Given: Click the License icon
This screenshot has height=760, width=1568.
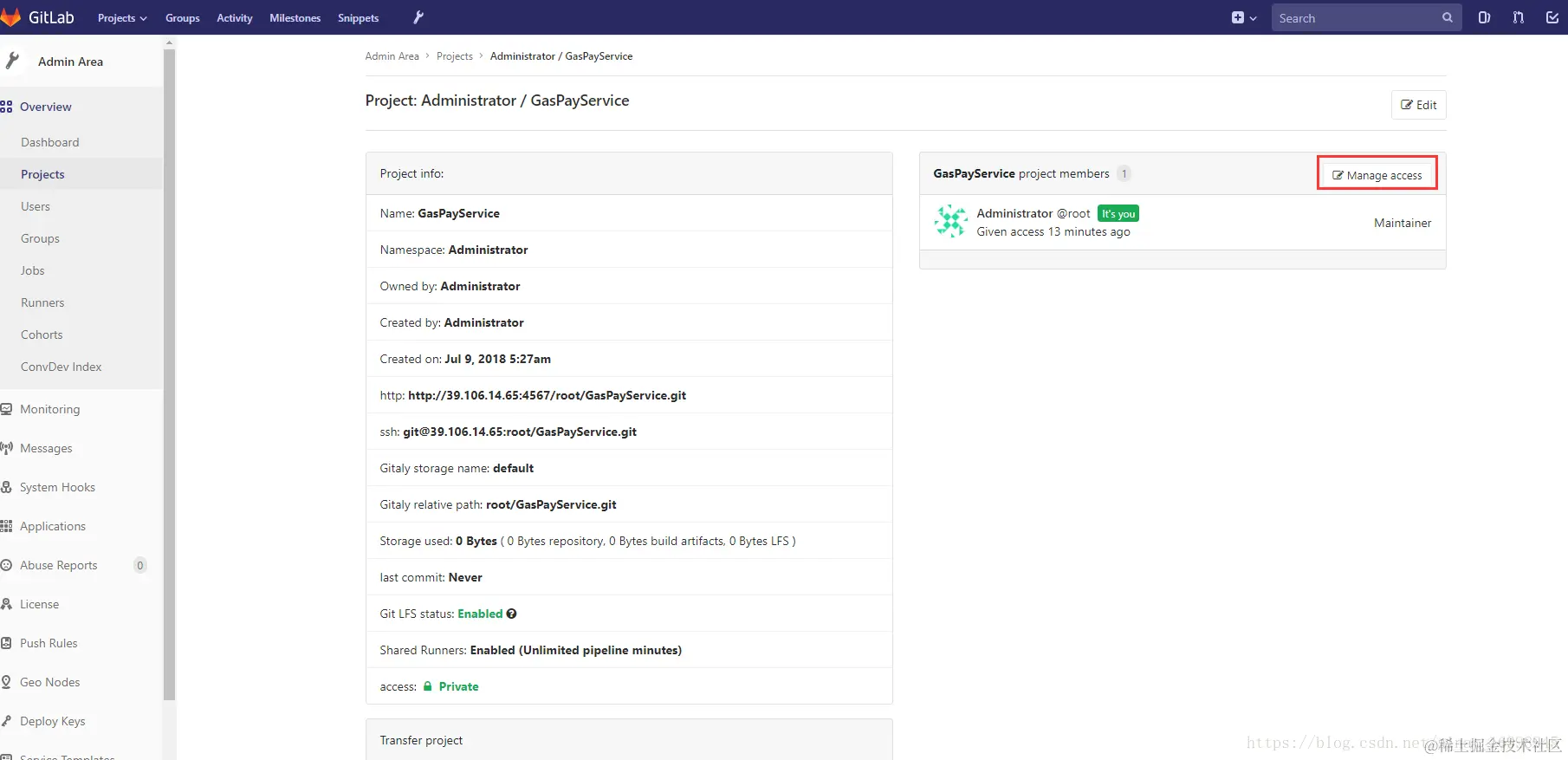Looking at the screenshot, I should point(6,604).
